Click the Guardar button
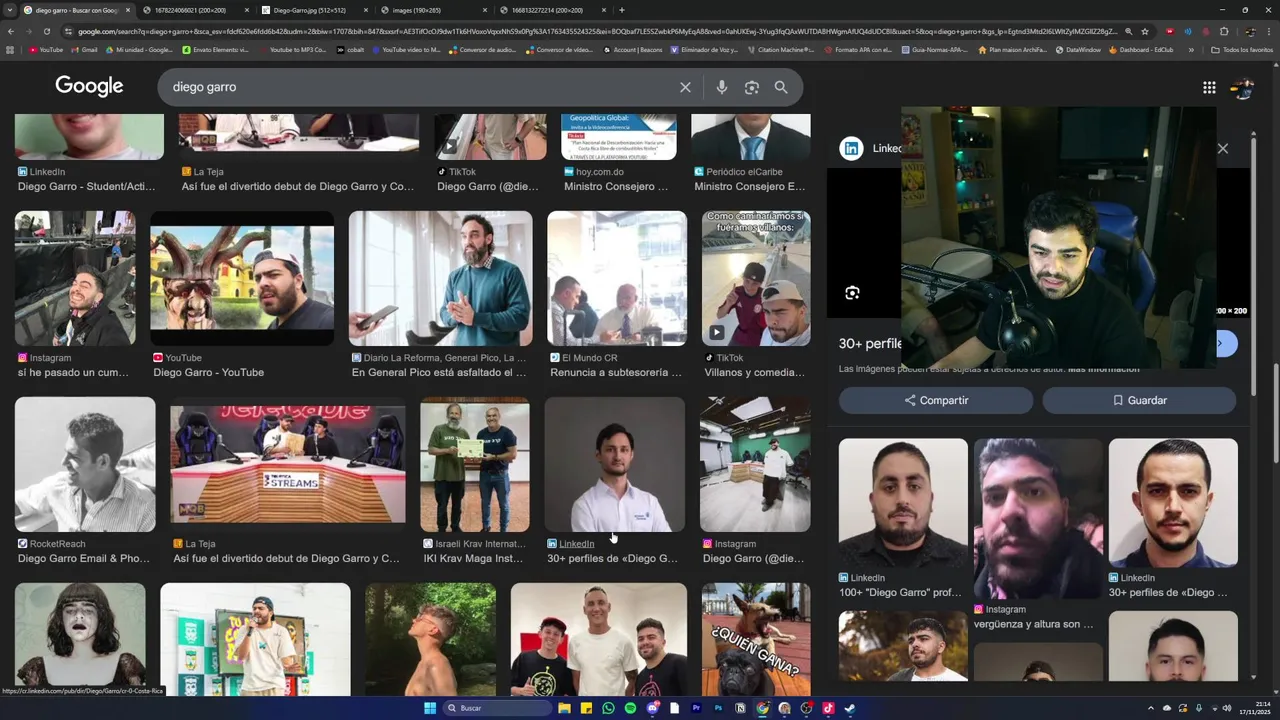Screen dimensions: 1280x720 (1139, 400)
